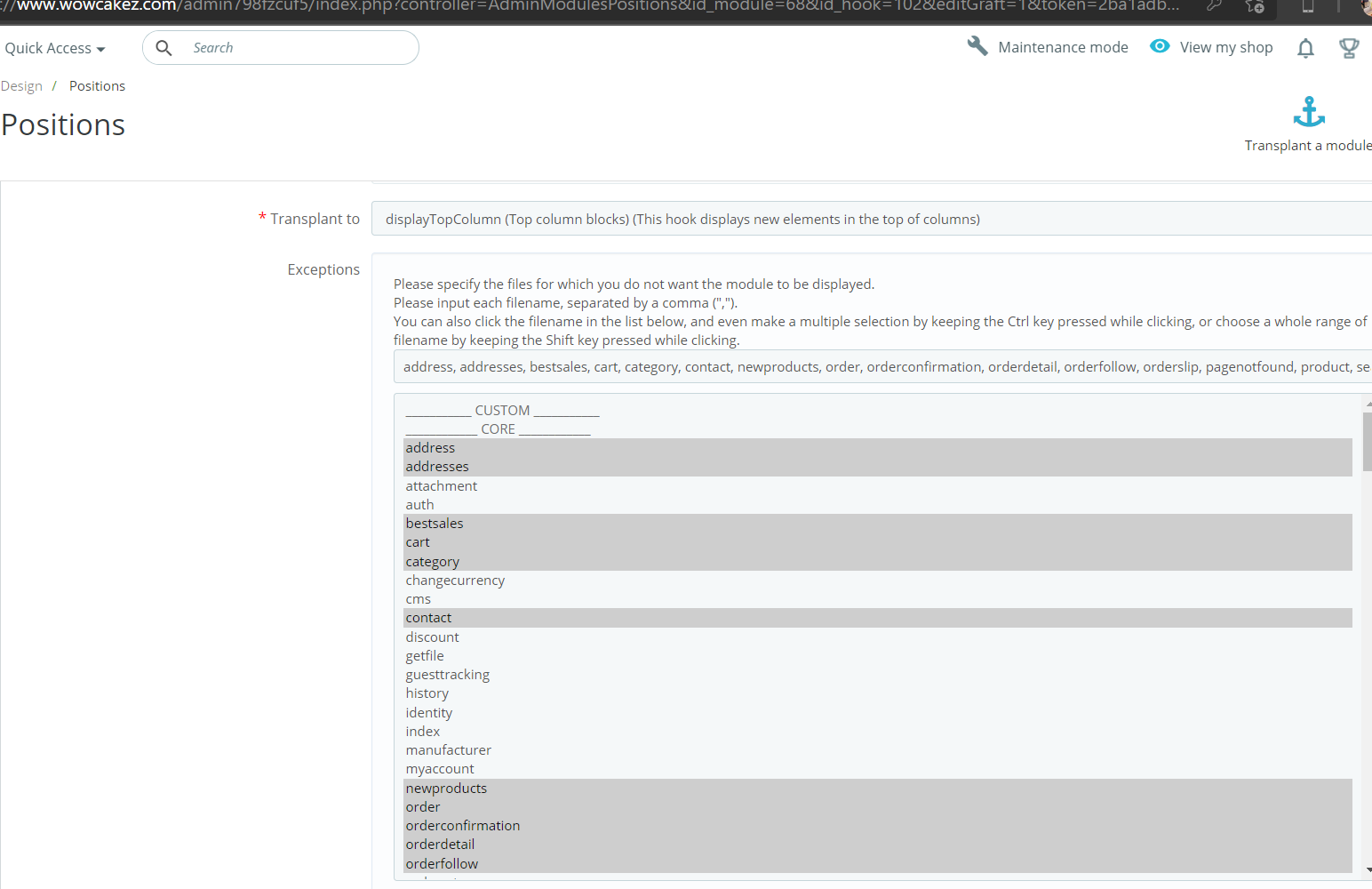Select the cms filename in the list
The height and width of the screenshot is (889, 1372).
878,599
